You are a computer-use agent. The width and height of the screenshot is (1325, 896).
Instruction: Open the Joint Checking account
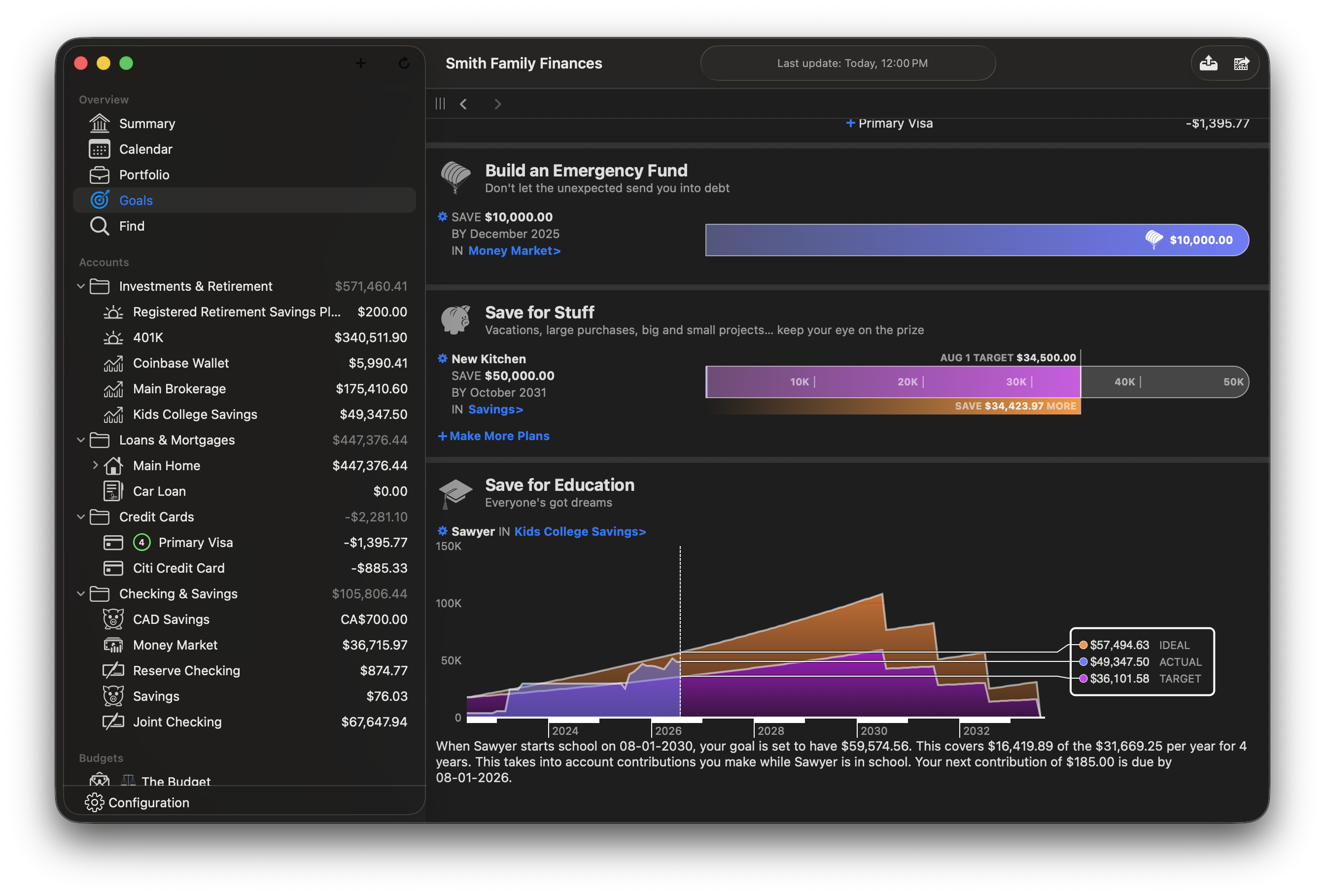(244, 722)
